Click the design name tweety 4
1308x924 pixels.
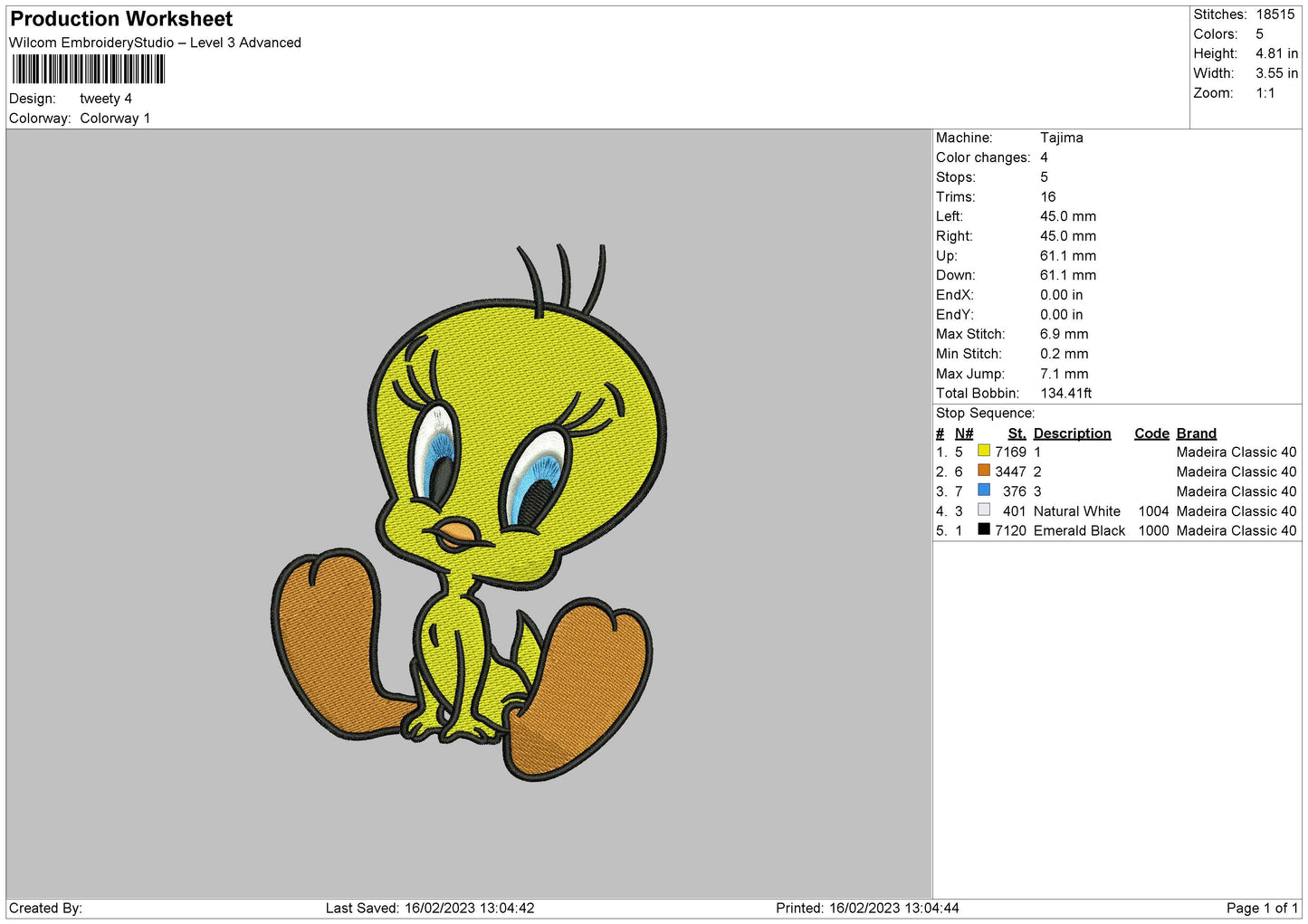point(106,99)
